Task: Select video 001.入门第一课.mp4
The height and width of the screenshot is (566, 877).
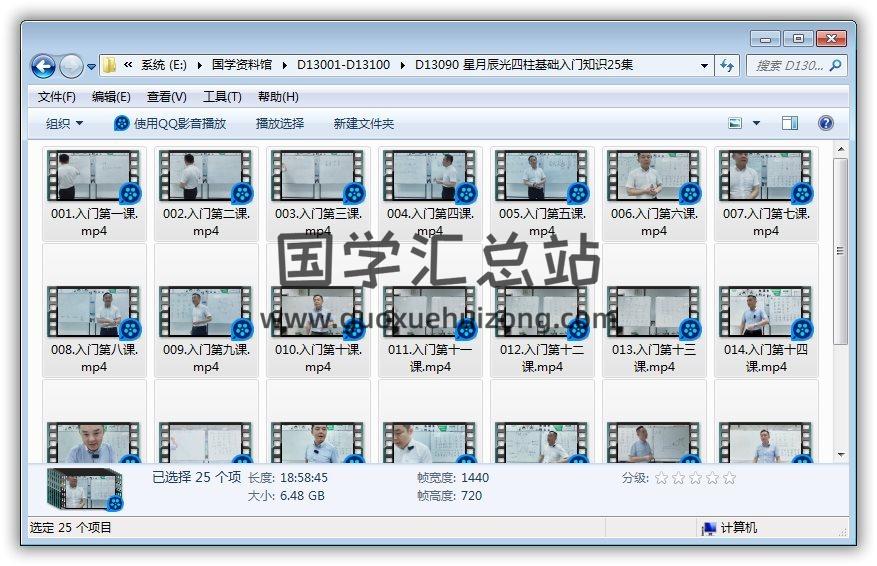Action: click(94, 194)
